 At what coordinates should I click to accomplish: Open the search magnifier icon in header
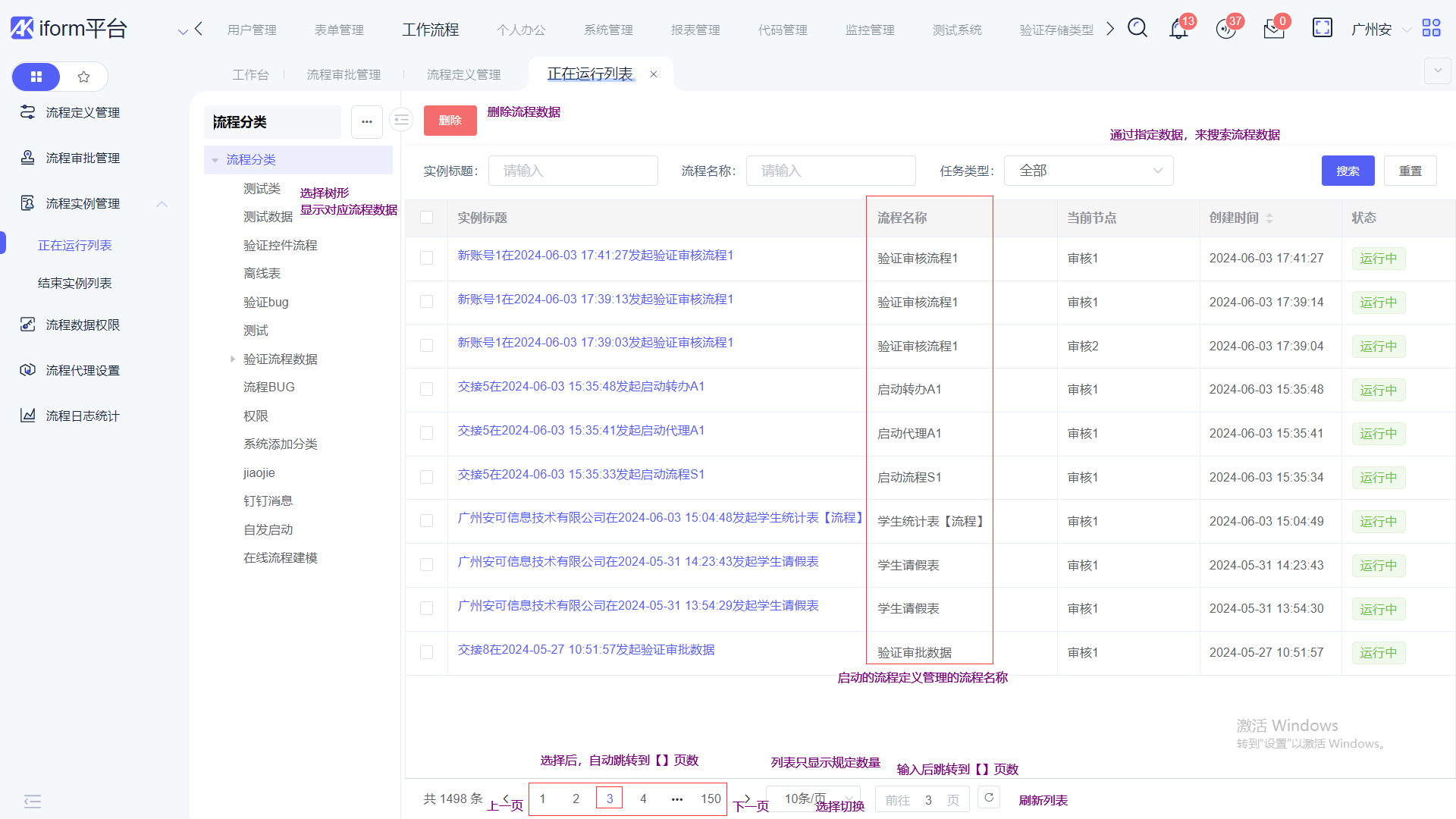(x=1137, y=28)
